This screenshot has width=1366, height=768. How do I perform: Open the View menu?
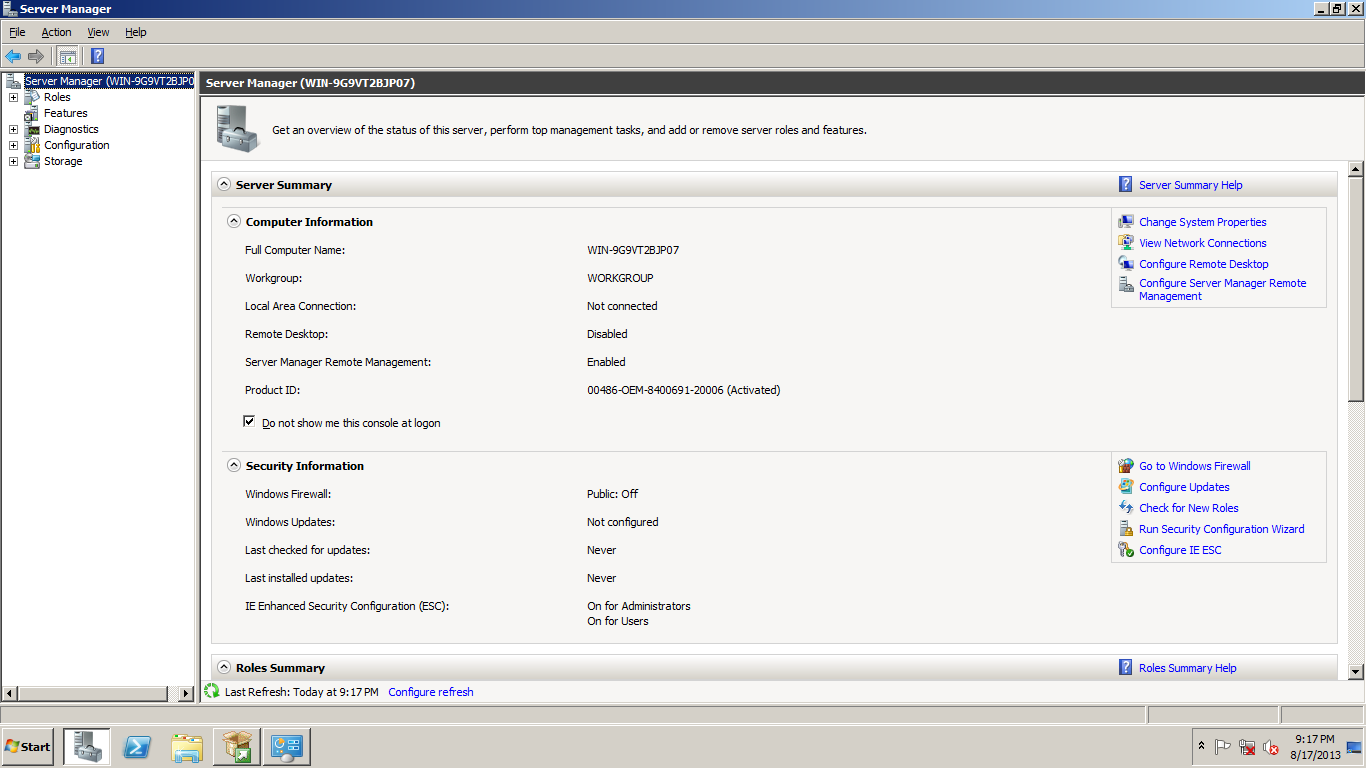98,32
